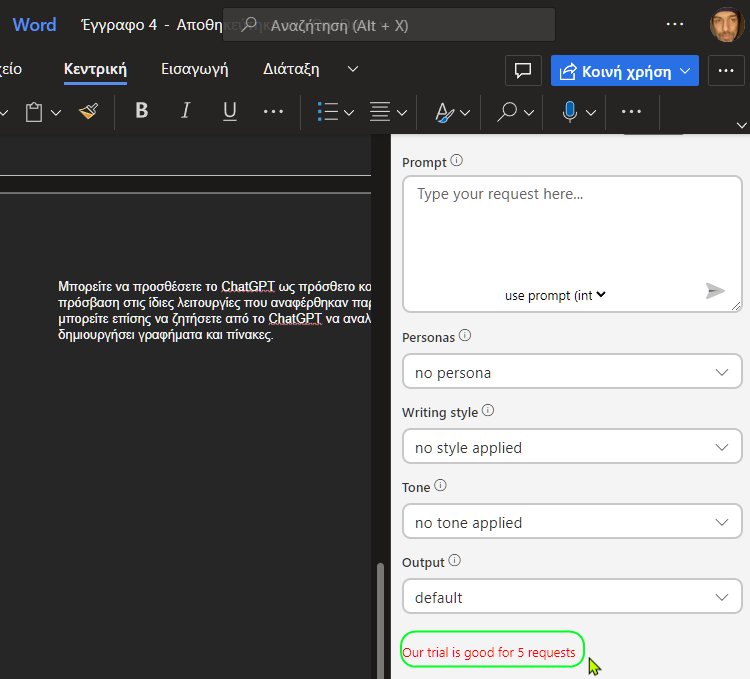Expand the Tone dropdown

click(572, 522)
